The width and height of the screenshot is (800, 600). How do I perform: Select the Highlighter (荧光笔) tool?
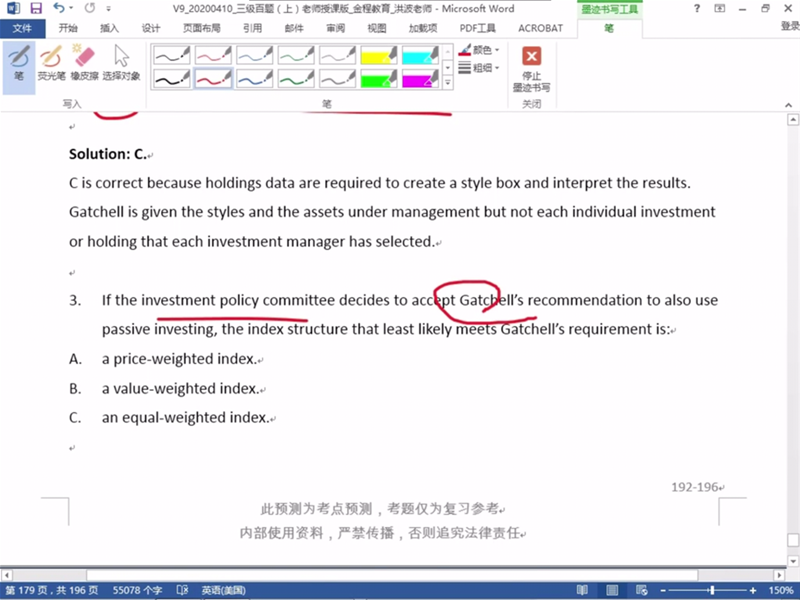pos(51,62)
